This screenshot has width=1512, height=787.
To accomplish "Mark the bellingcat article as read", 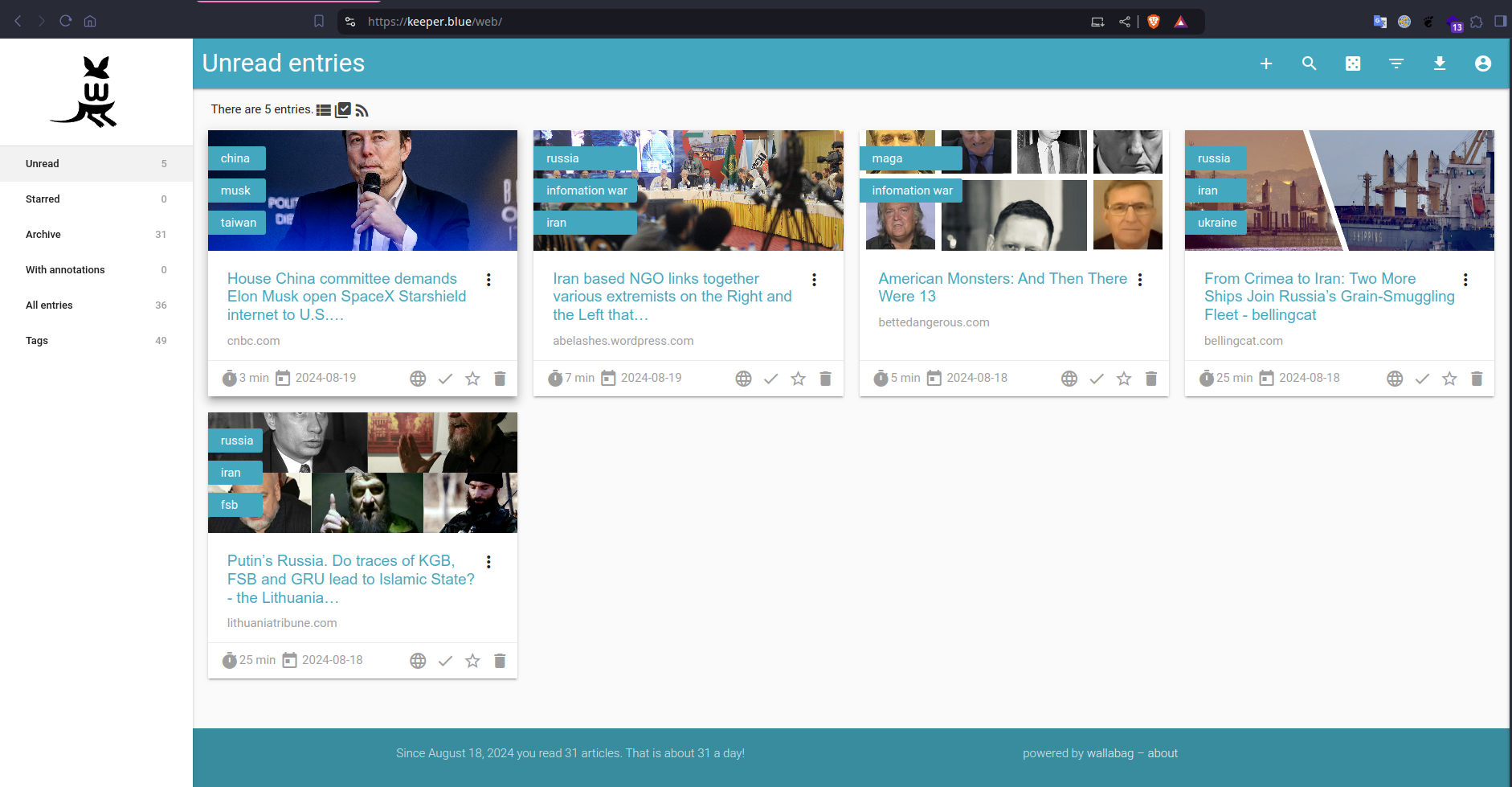I will [1422, 379].
